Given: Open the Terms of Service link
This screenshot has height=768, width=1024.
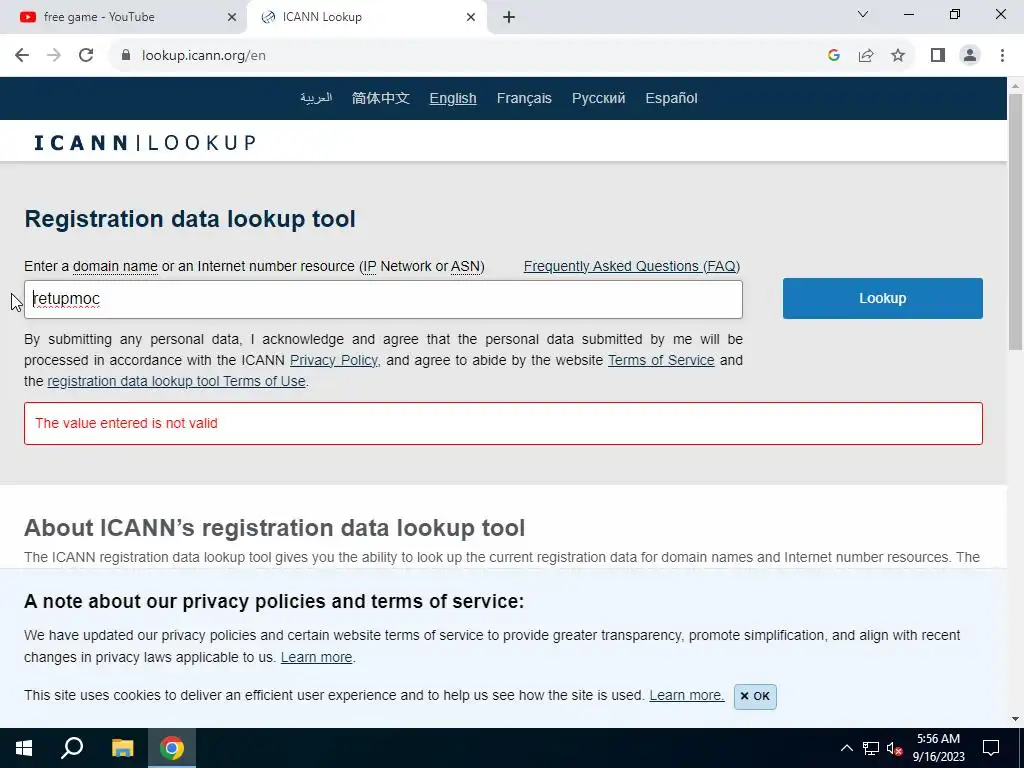Looking at the screenshot, I should (x=661, y=360).
